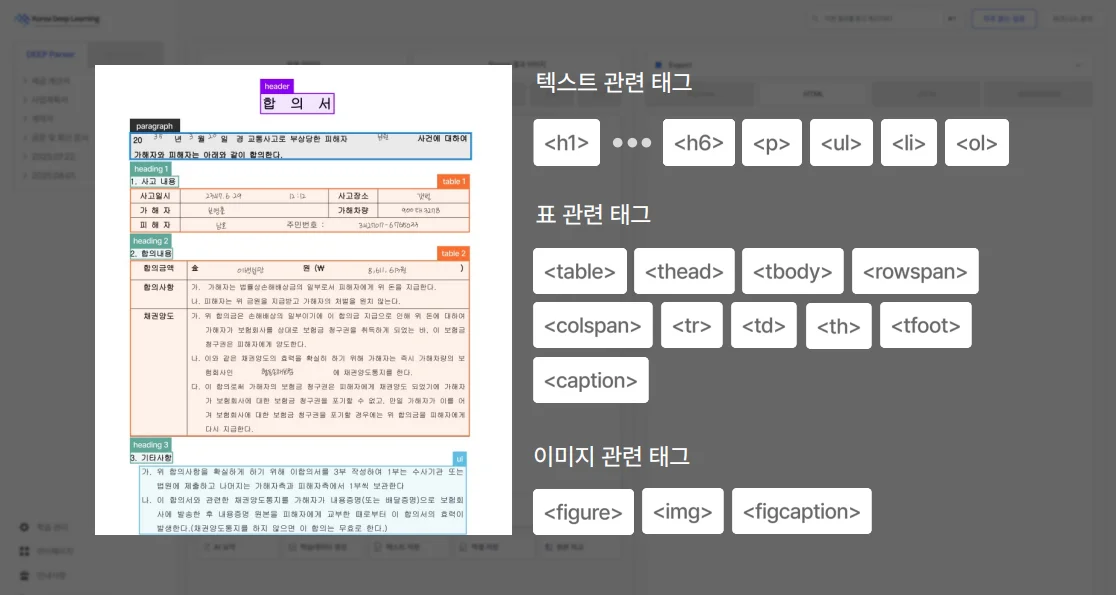Click the orange table 1 label

coord(452,181)
